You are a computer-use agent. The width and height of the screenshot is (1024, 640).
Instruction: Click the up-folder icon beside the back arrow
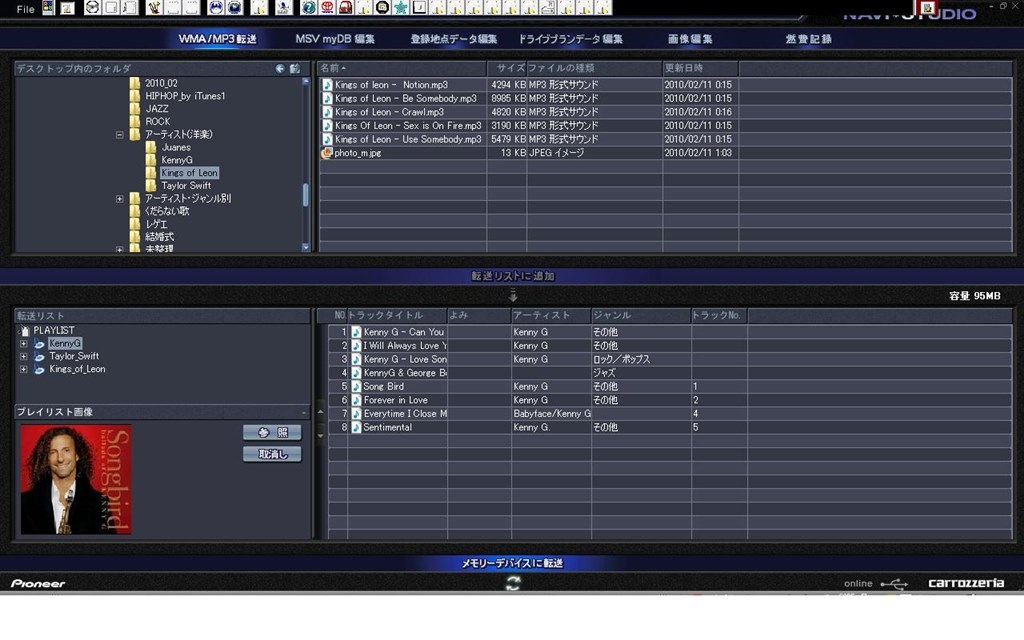click(x=295, y=68)
